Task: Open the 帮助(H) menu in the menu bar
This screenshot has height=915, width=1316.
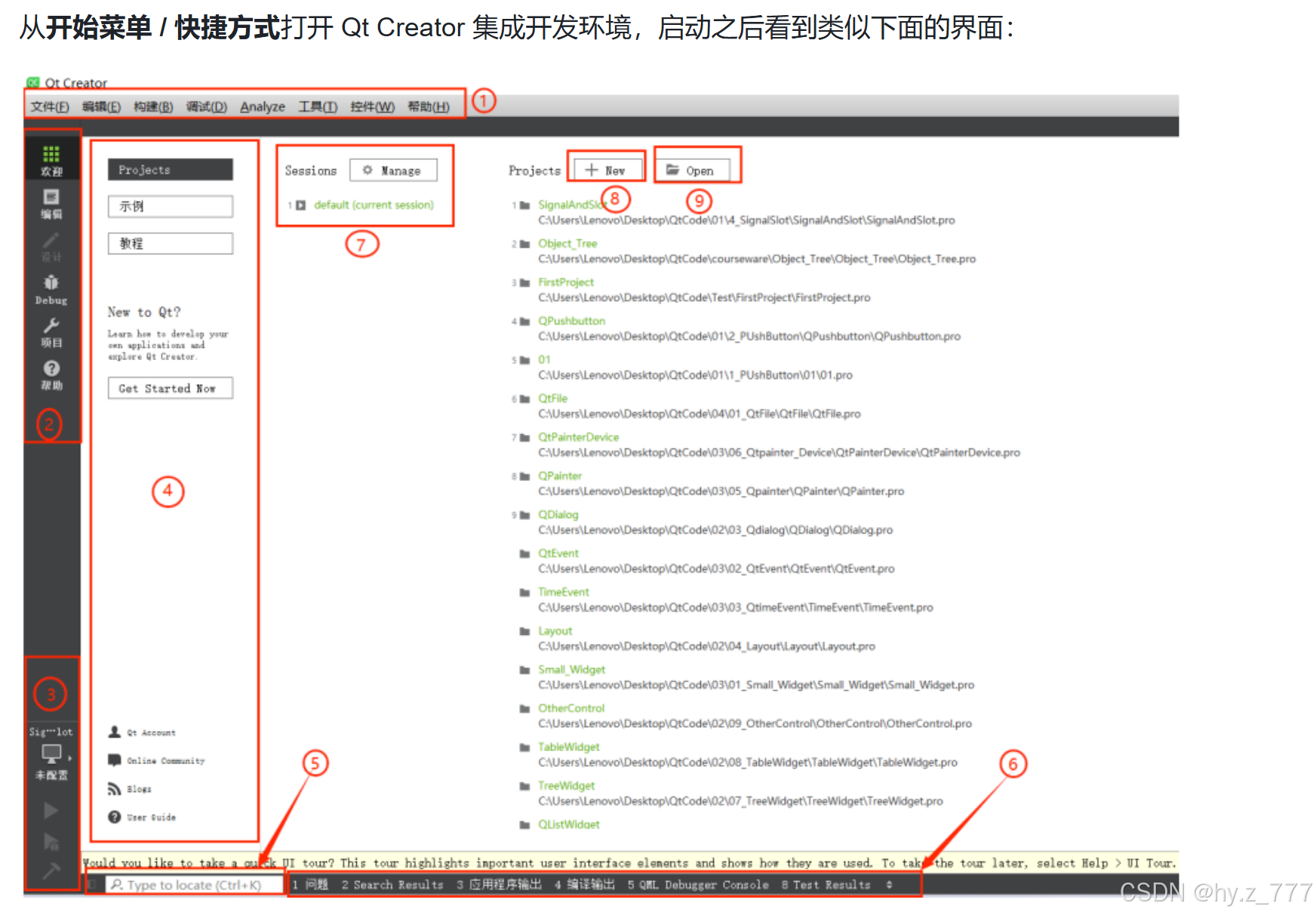Action: (429, 106)
